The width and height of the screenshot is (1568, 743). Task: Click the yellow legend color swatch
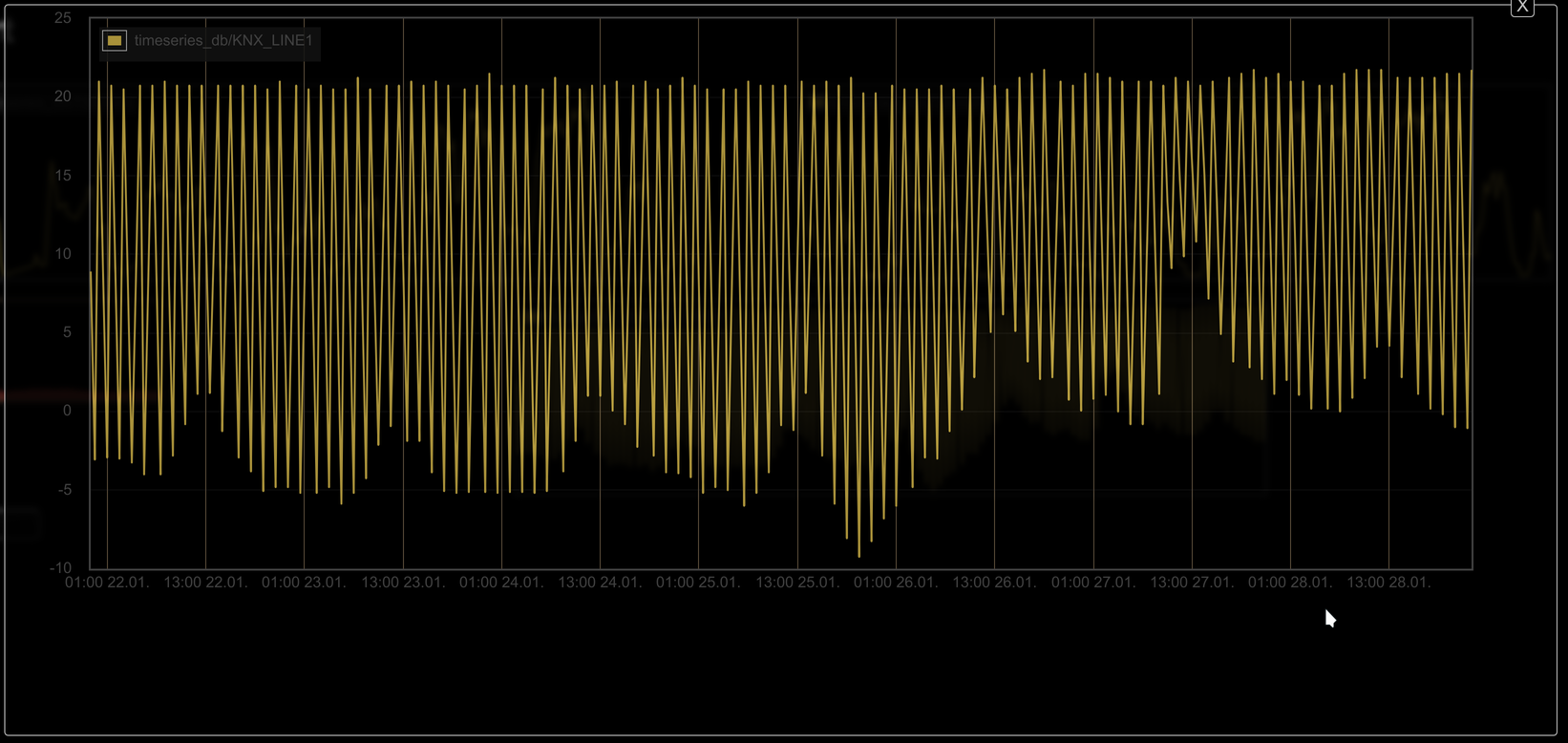click(115, 40)
